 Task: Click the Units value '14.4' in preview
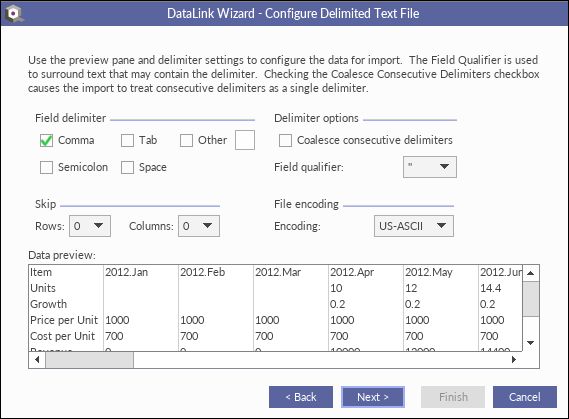[x=491, y=288]
